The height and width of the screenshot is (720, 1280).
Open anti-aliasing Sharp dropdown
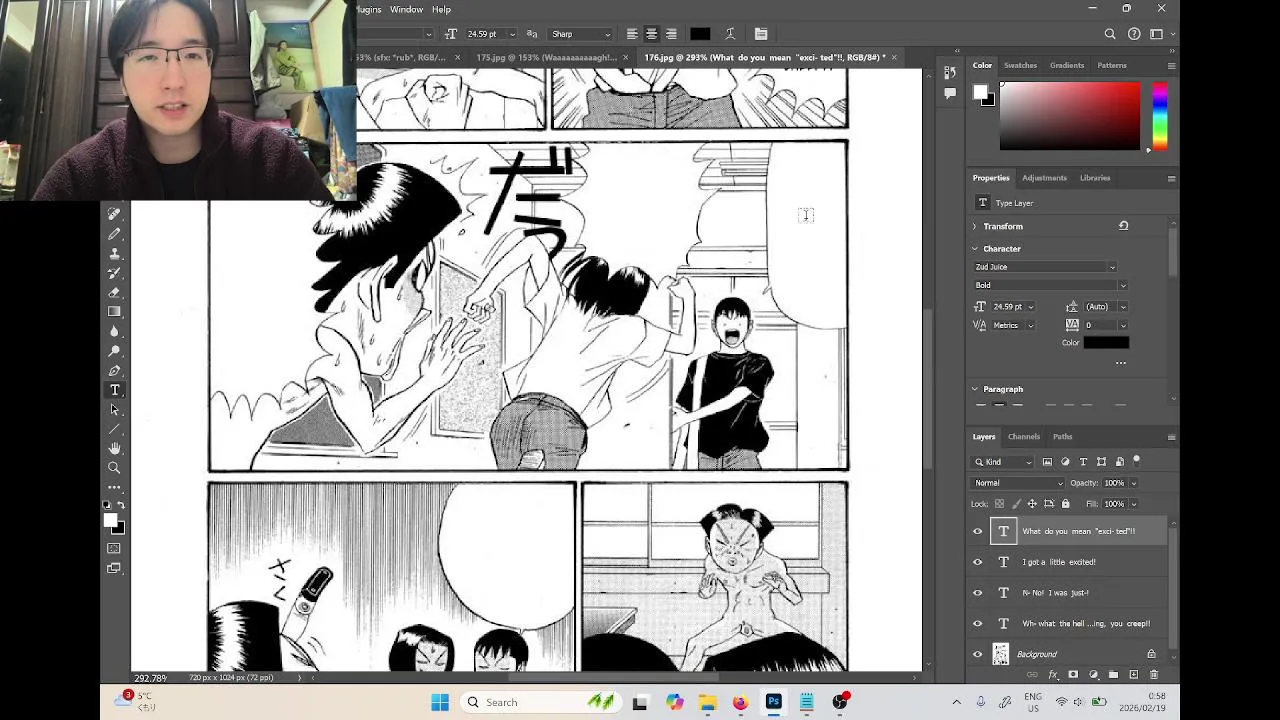581,34
